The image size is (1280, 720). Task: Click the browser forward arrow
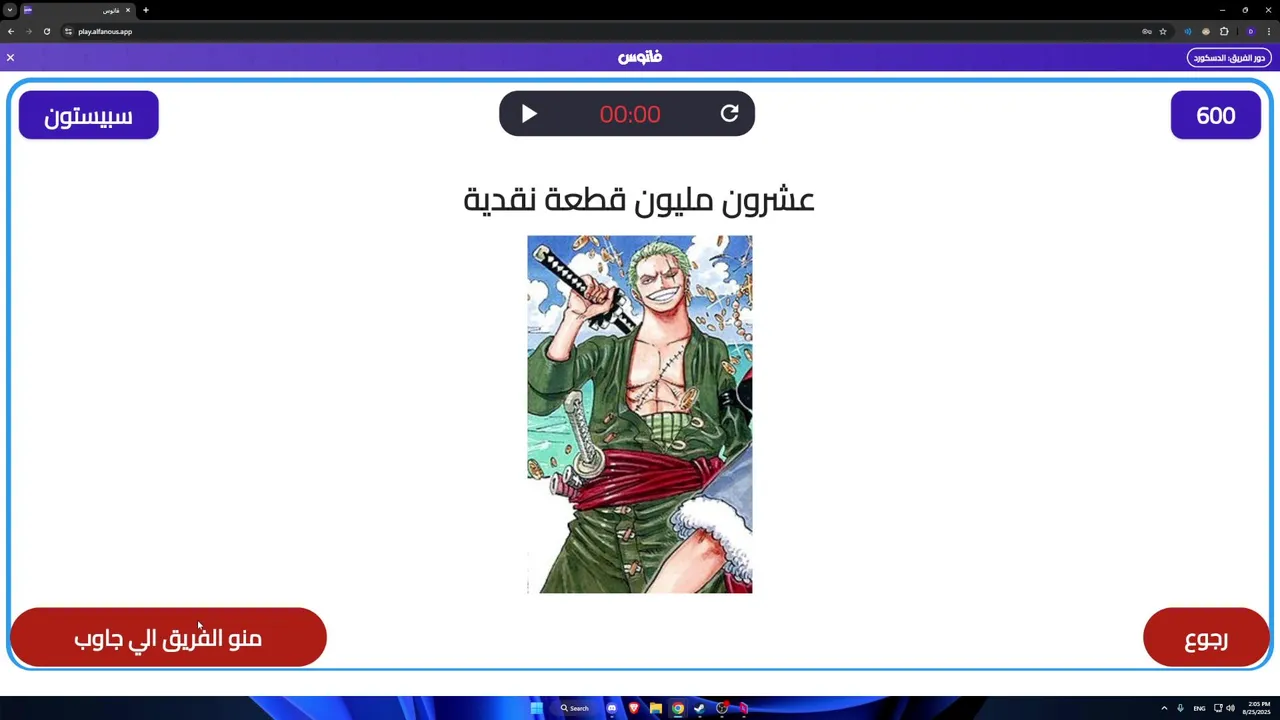pyautogui.click(x=28, y=31)
